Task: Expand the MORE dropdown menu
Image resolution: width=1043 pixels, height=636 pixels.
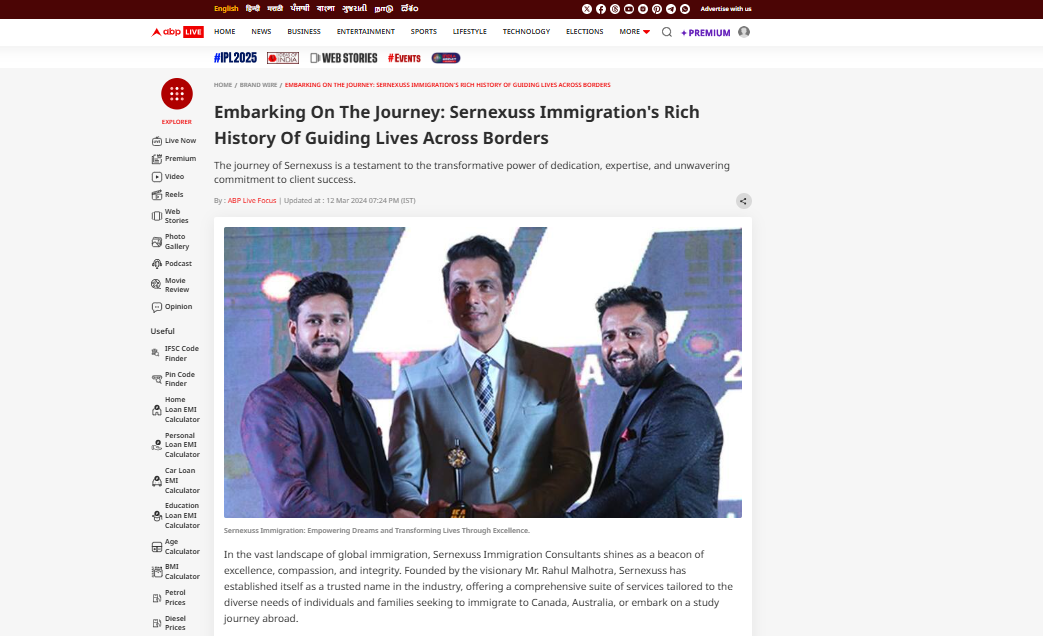Action: 635,32
